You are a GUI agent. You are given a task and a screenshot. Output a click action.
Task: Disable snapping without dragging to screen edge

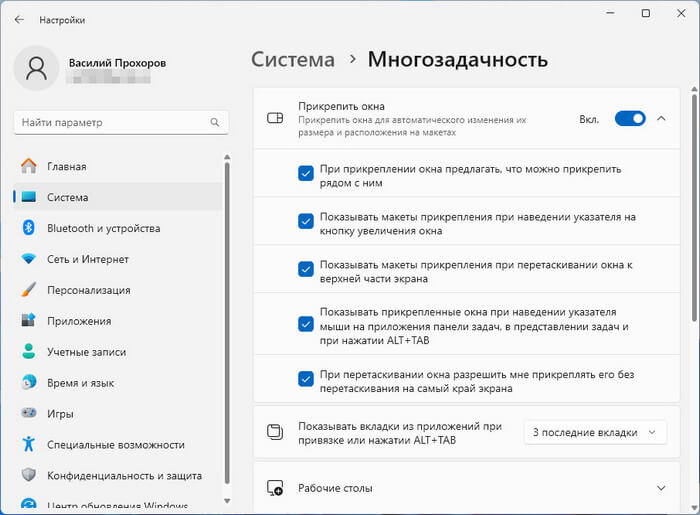306,379
